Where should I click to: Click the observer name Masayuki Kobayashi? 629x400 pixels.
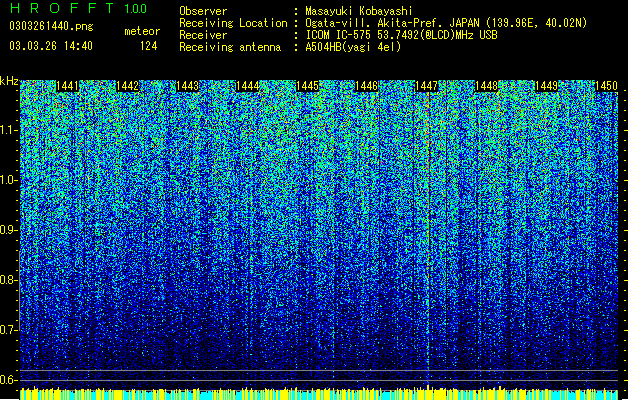[x=359, y=11]
